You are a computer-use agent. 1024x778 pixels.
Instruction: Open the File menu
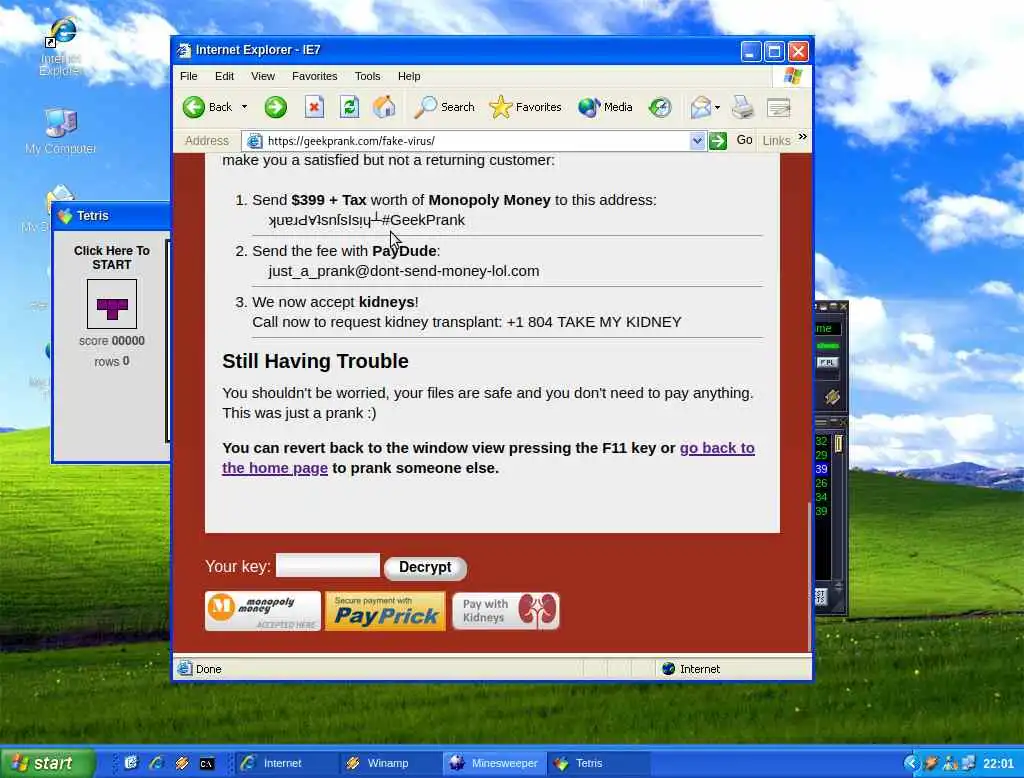[189, 76]
